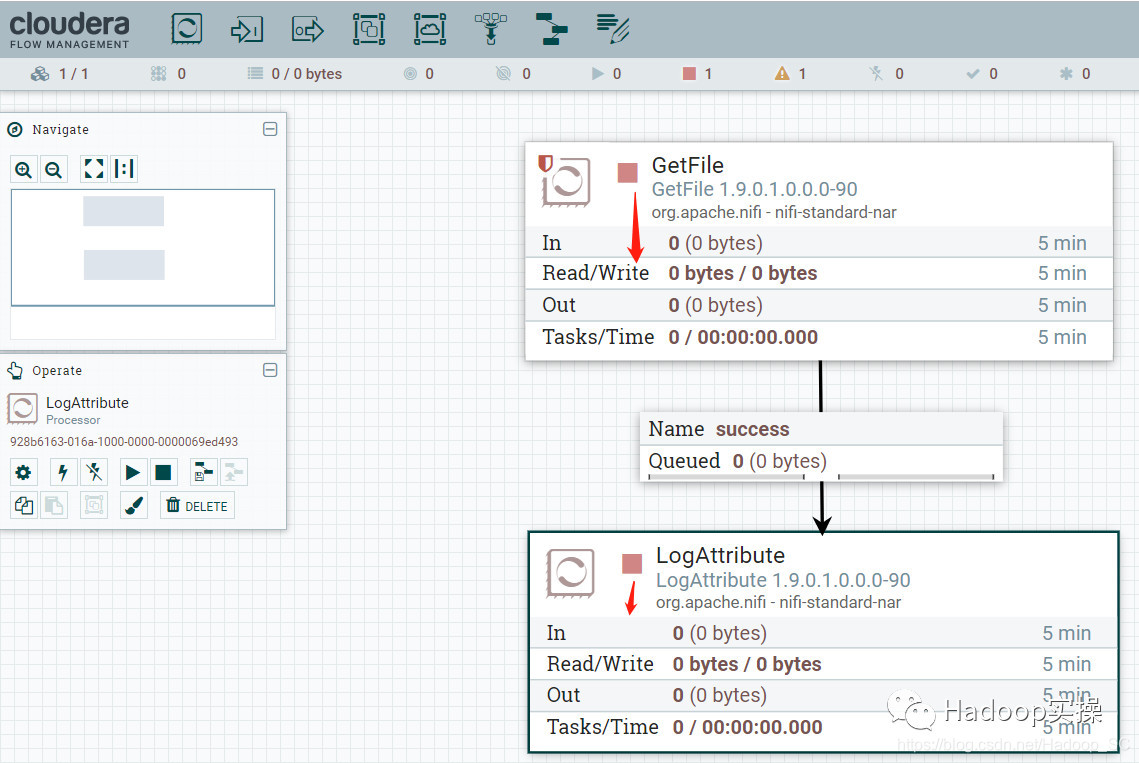The image size is (1139, 763).
Task: Zoom out using the Navigate panel
Action: pos(53,169)
